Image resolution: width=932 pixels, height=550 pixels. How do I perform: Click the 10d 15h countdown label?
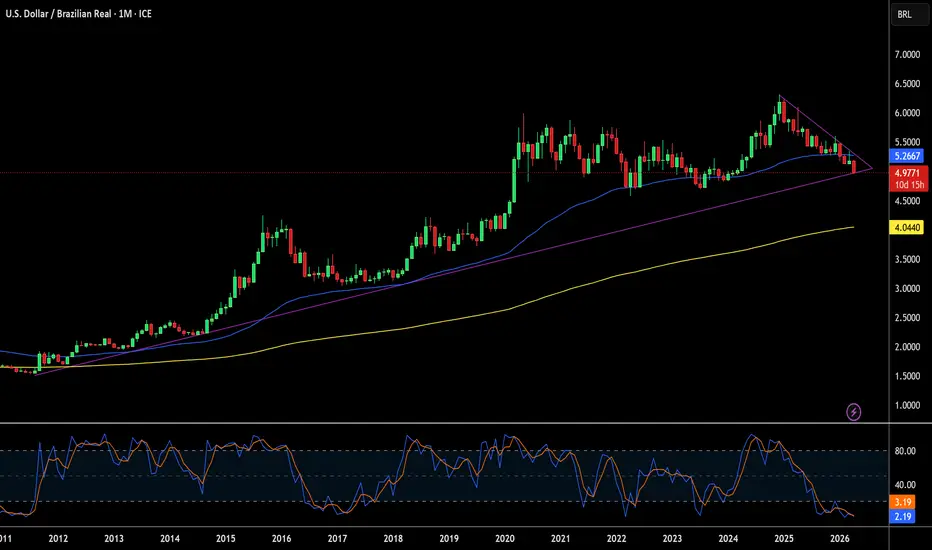click(909, 185)
